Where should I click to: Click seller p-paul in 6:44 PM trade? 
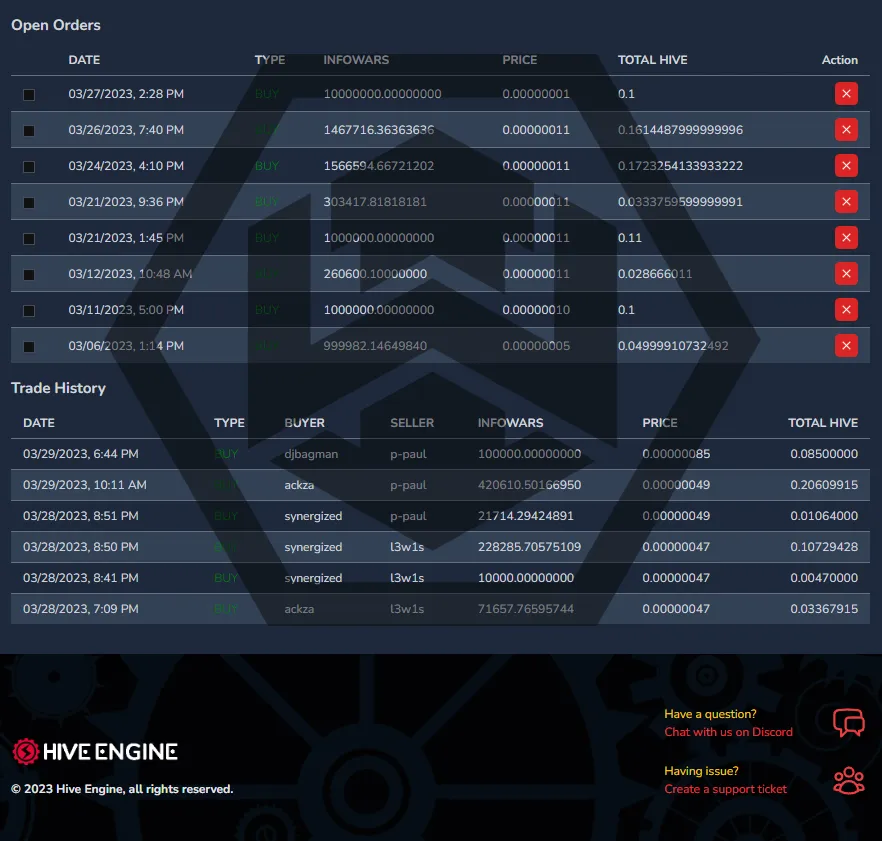[x=408, y=454]
